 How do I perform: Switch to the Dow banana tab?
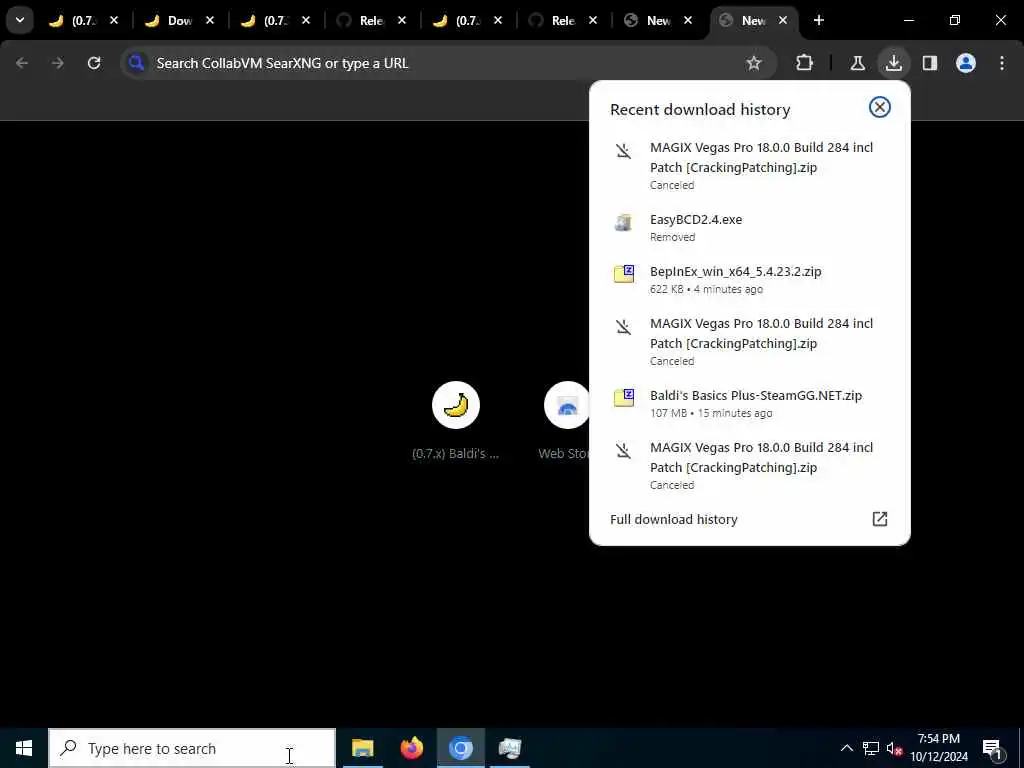click(170, 20)
